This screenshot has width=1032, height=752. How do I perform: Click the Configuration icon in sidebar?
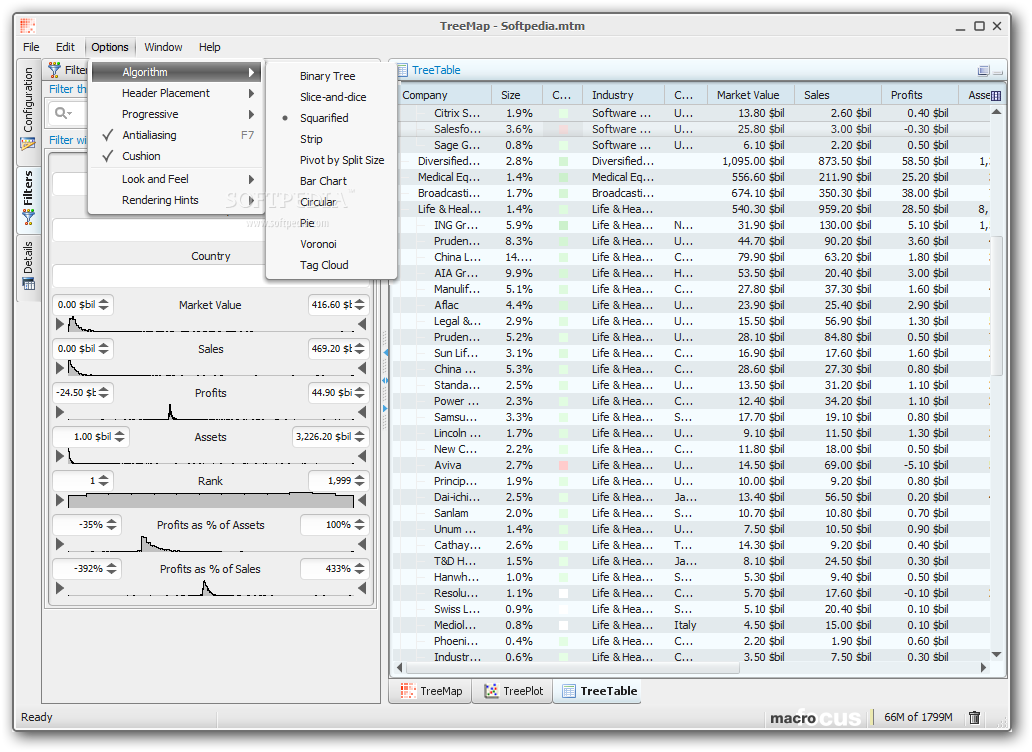tap(28, 143)
